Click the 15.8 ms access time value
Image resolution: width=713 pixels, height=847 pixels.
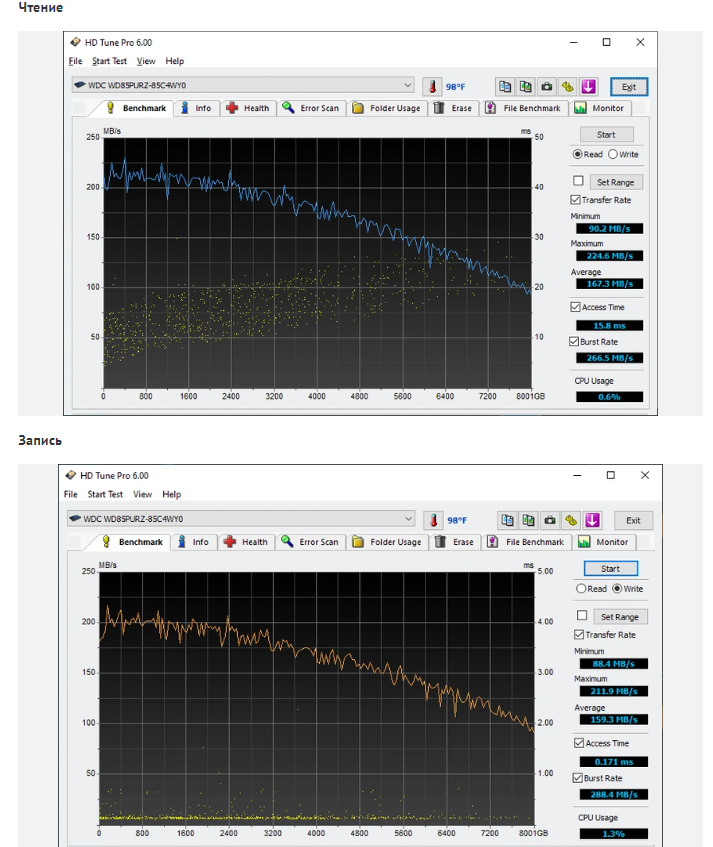[609, 325]
